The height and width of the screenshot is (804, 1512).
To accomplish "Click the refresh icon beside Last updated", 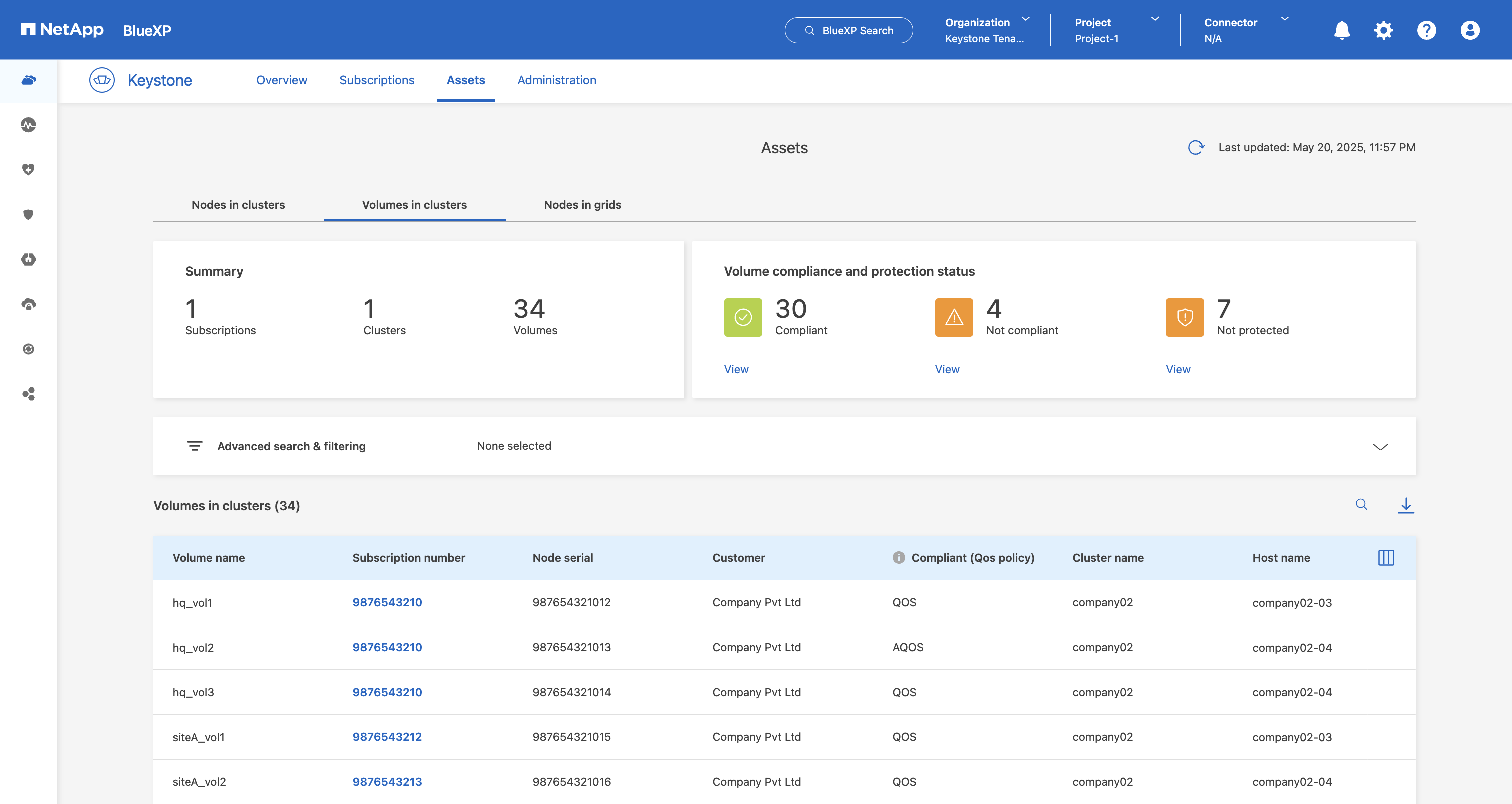I will point(1195,148).
